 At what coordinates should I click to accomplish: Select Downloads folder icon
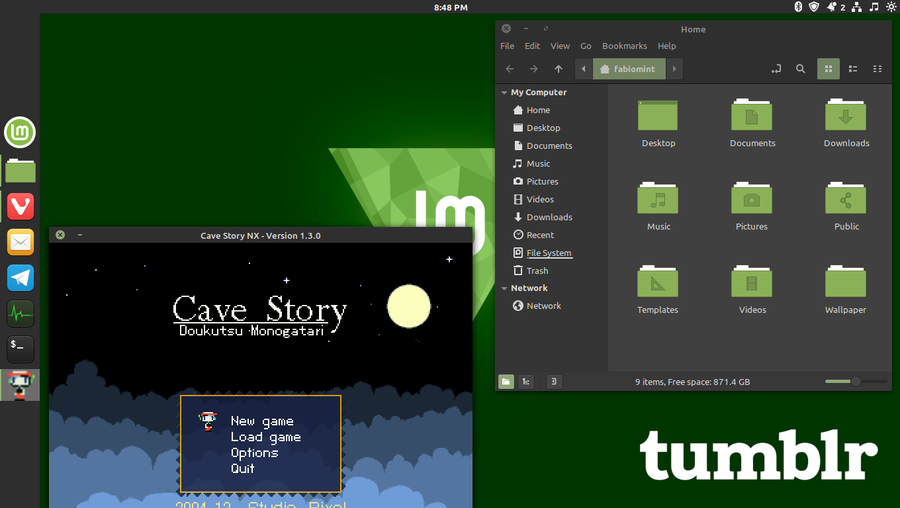pos(845,115)
